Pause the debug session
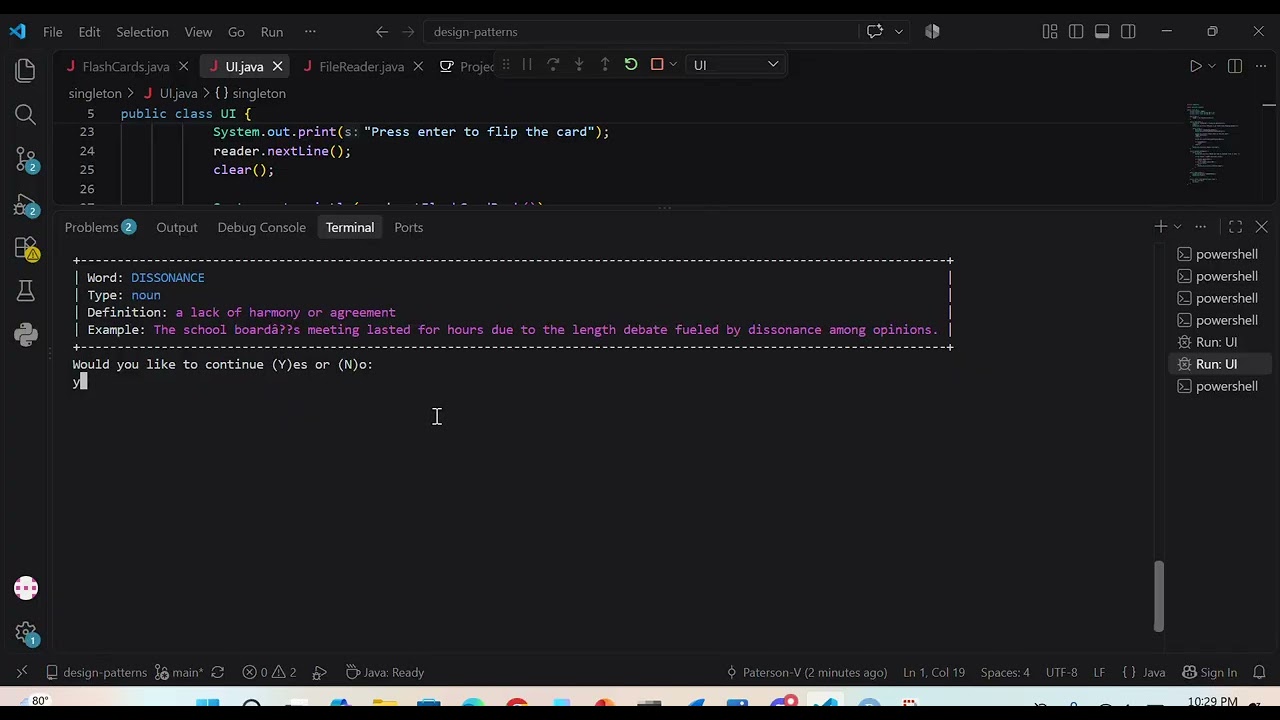The image size is (1280, 720). [x=527, y=64]
